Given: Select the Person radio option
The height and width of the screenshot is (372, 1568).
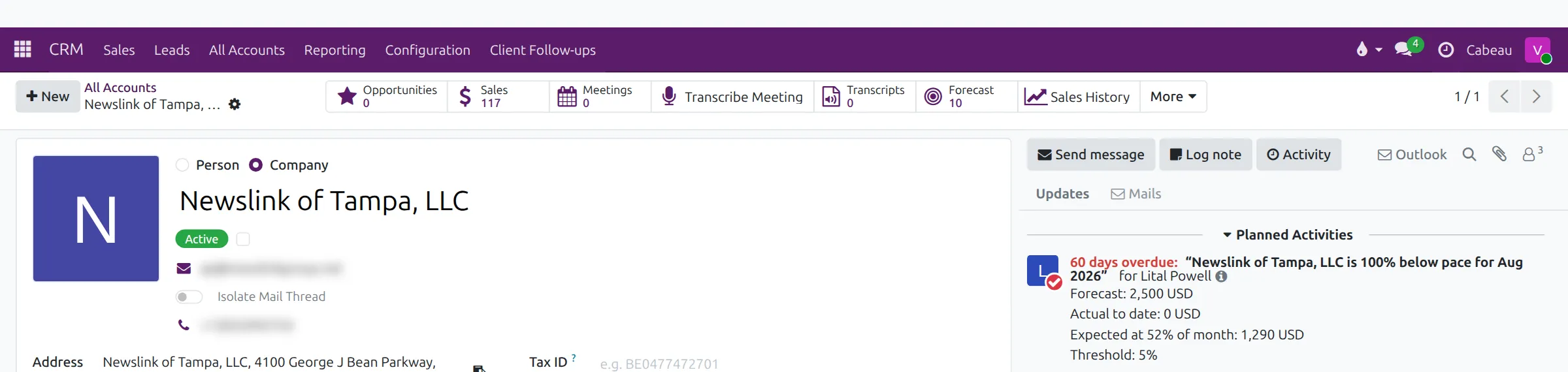Looking at the screenshot, I should [x=182, y=165].
